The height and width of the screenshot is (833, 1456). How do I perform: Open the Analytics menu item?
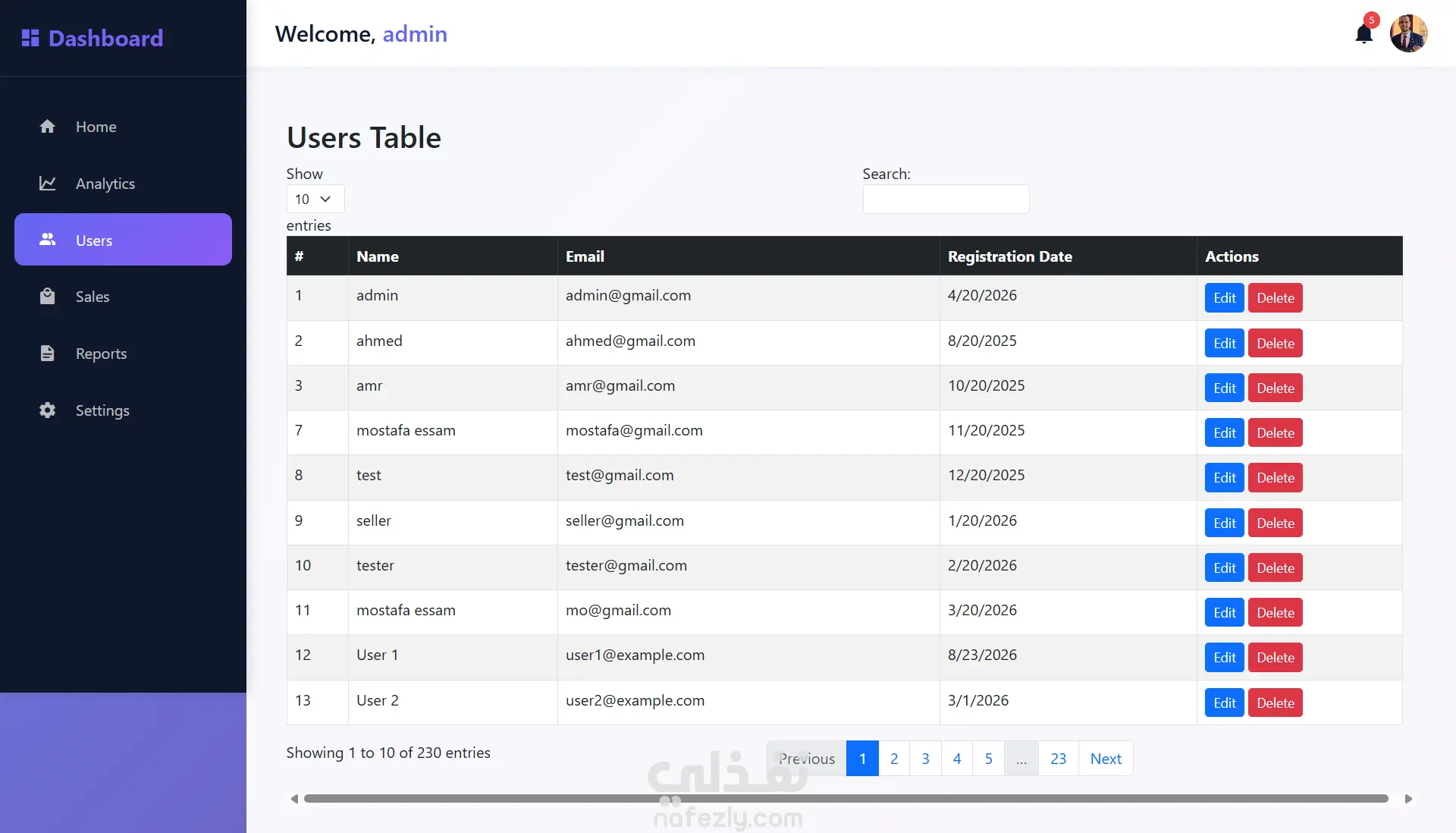(x=123, y=184)
